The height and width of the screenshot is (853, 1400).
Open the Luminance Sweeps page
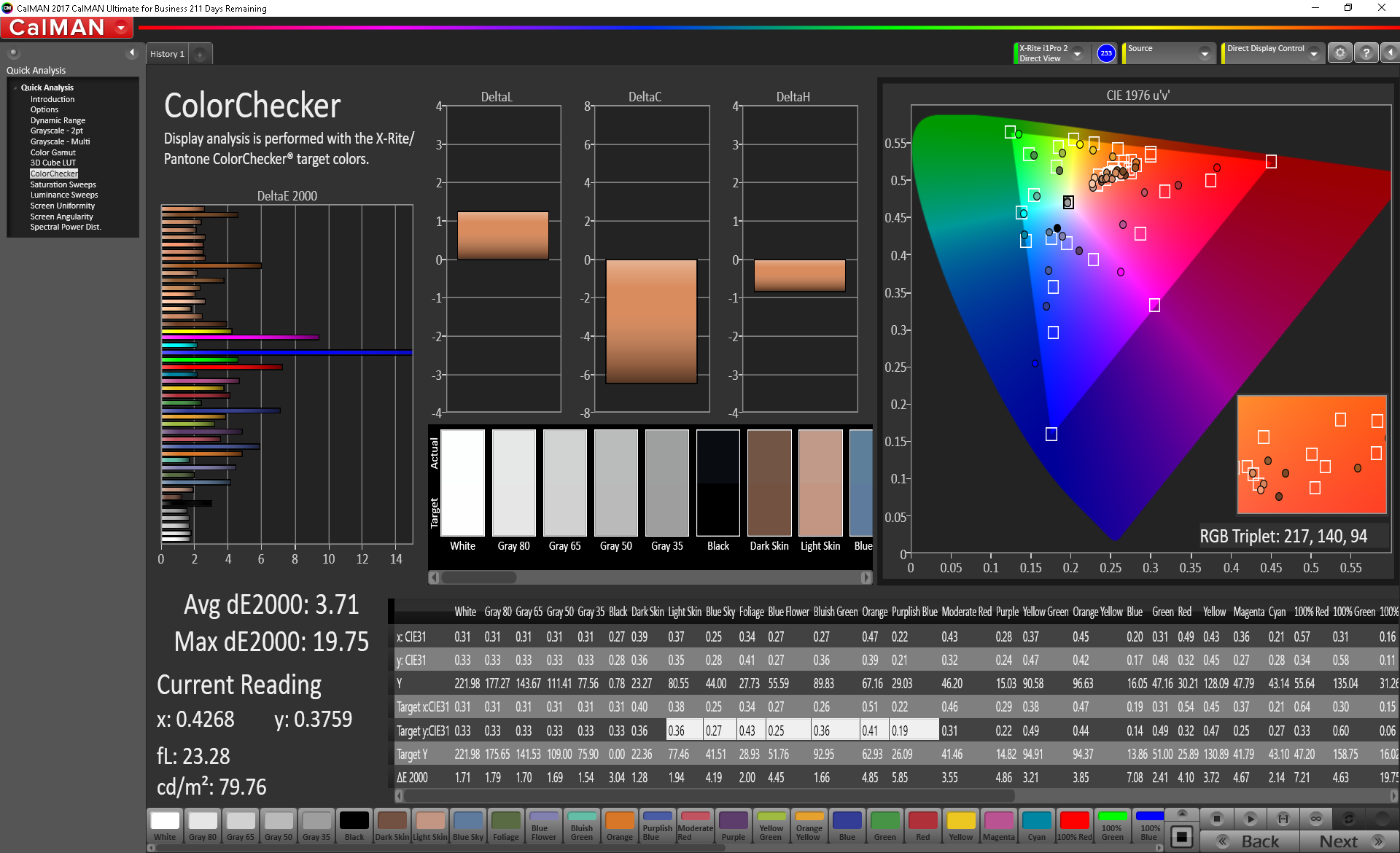pyautogui.click(x=63, y=195)
